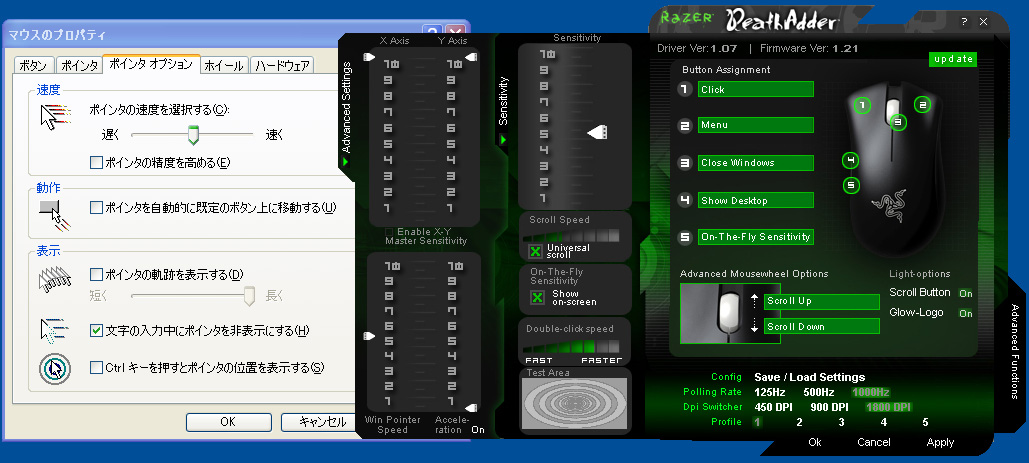This screenshot has width=1029, height=463.
Task: Enable show pointer location with Ctrl checkbox (S)
Action: point(96,367)
